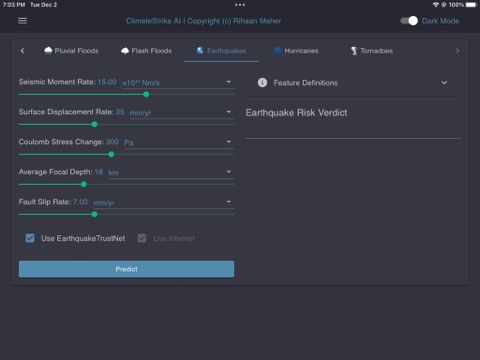Image resolution: width=480 pixels, height=360 pixels.
Task: Tap the 7:03 PM clock
Action: pyautogui.click(x=14, y=5)
